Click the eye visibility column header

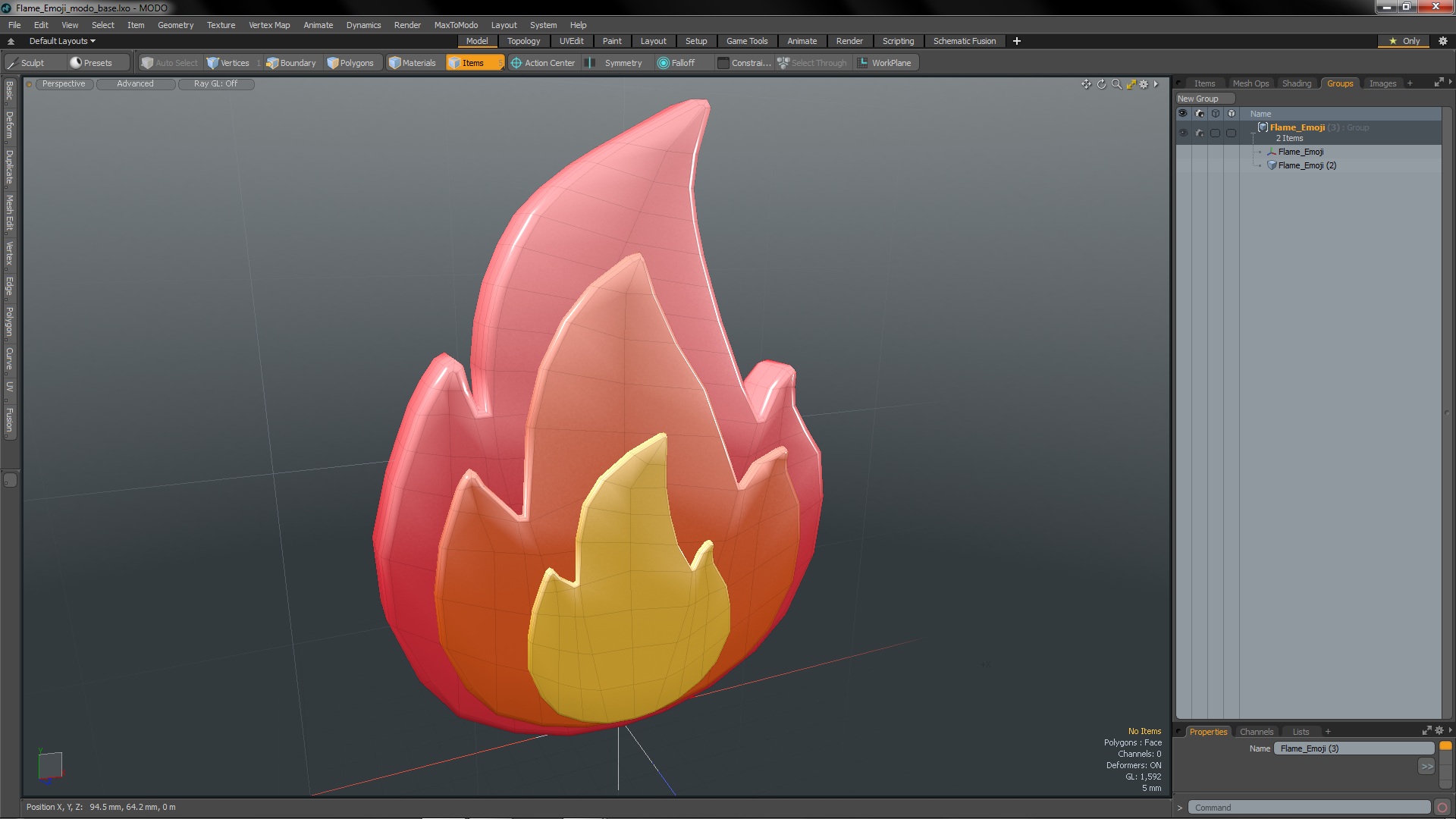coord(1182,114)
